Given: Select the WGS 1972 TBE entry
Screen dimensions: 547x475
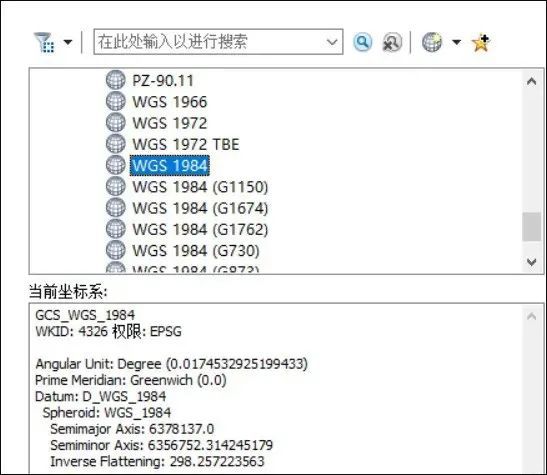Looking at the screenshot, I should [x=186, y=144].
